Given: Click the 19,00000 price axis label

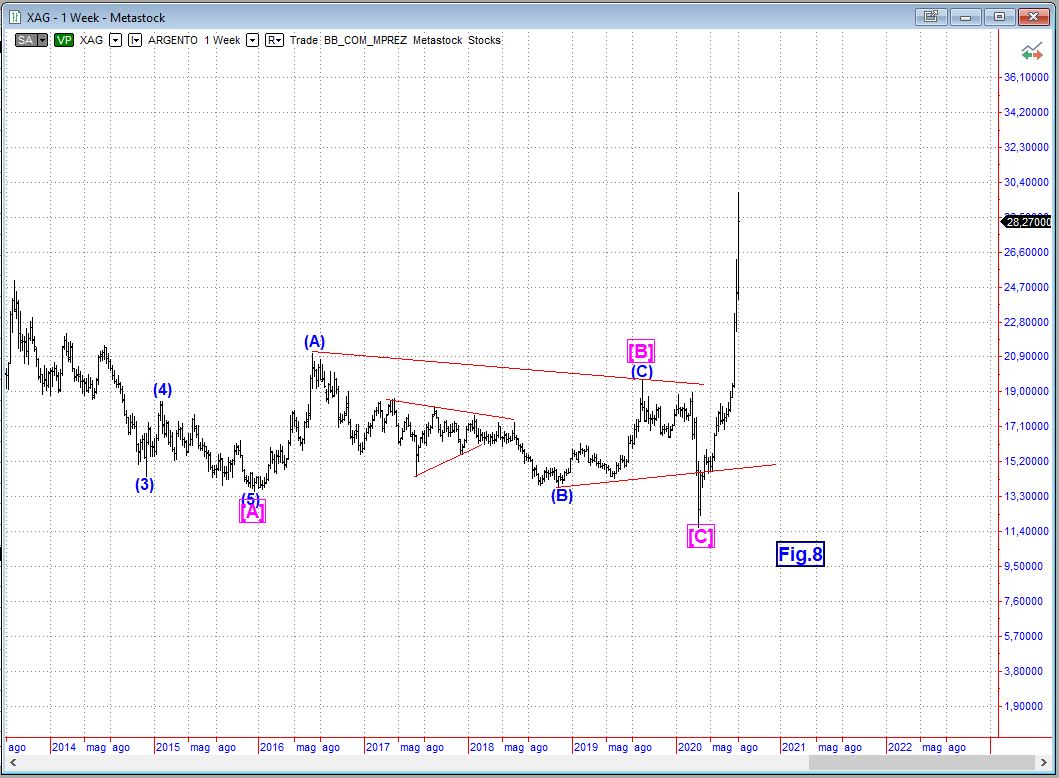Looking at the screenshot, I should click(x=1026, y=391).
